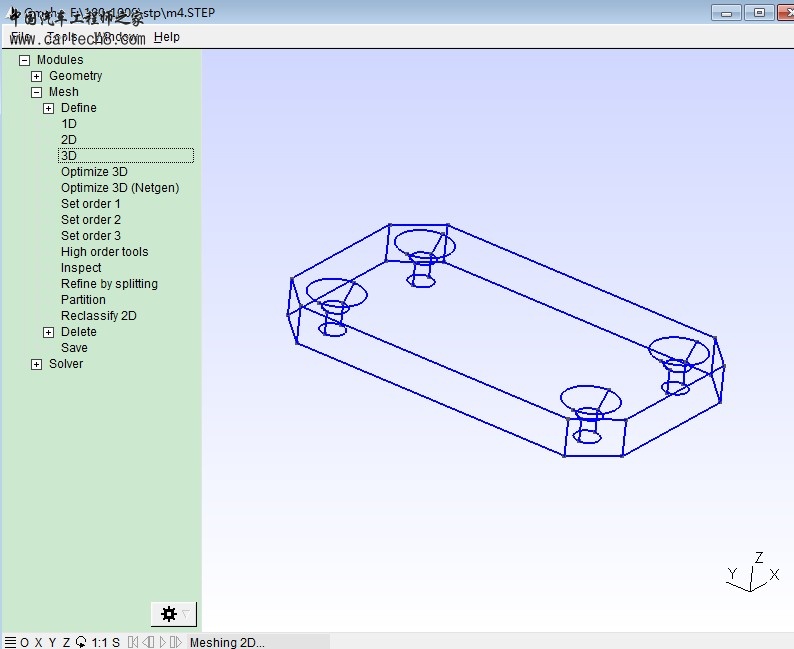This screenshot has width=794, height=649.
Task: Click Refine by splitting
Action: pos(109,284)
